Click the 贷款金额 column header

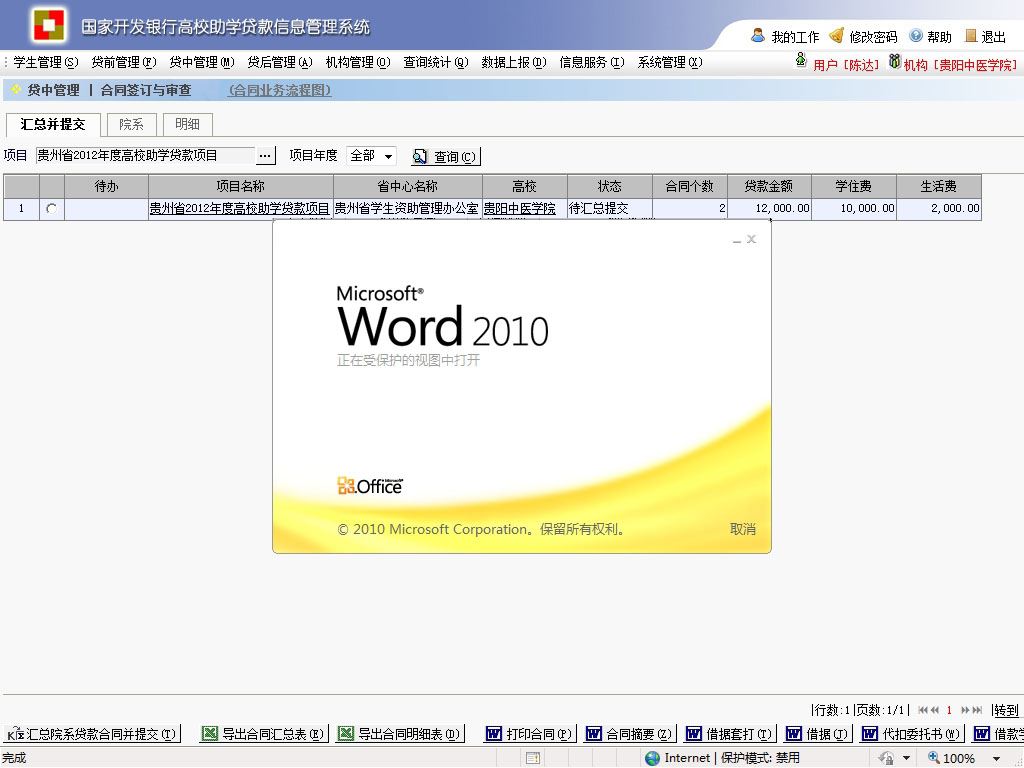(769, 186)
